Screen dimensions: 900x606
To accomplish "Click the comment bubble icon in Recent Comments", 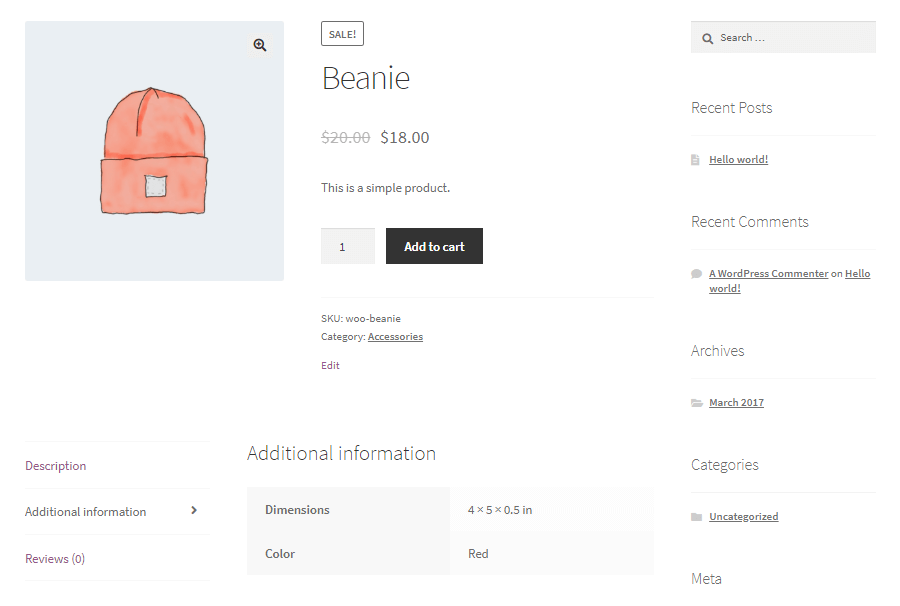I will 696,272.
